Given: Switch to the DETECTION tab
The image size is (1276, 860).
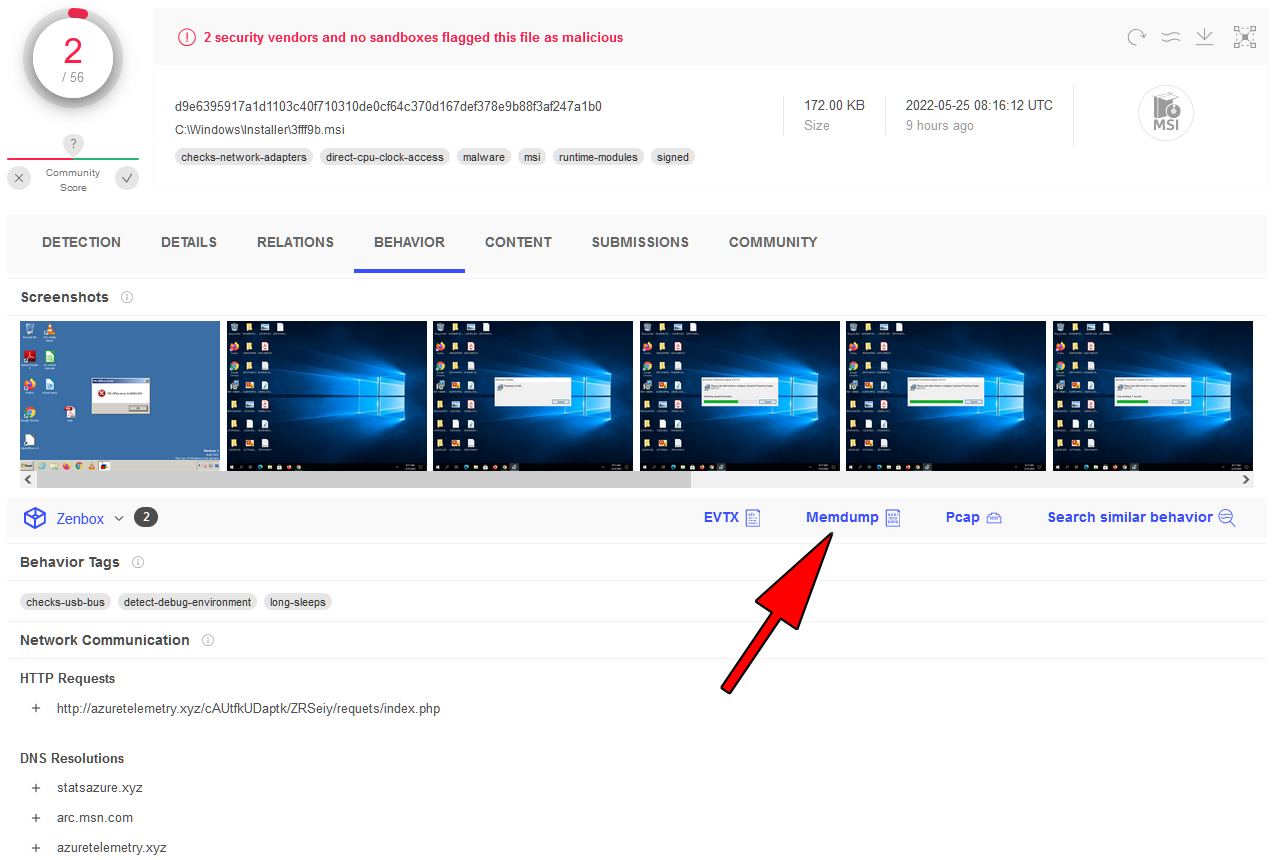Looking at the screenshot, I should [x=81, y=242].
